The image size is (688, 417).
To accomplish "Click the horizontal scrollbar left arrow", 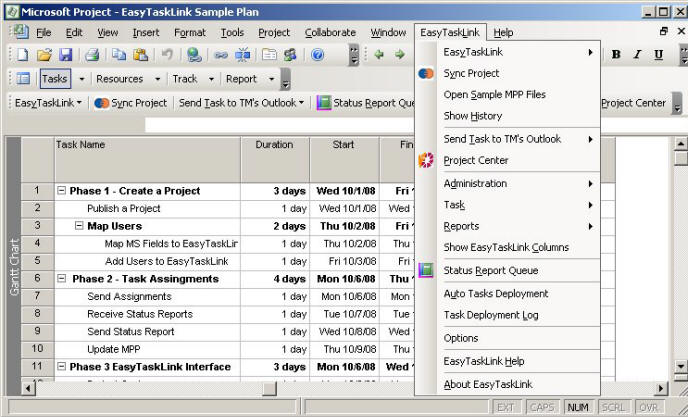I will [x=28, y=388].
